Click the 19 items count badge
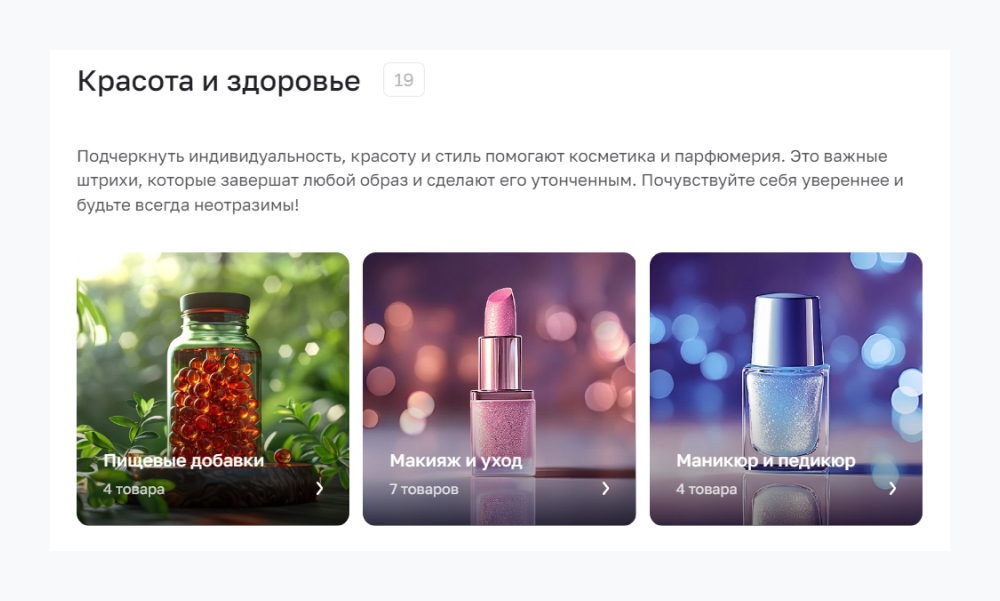 (x=404, y=80)
